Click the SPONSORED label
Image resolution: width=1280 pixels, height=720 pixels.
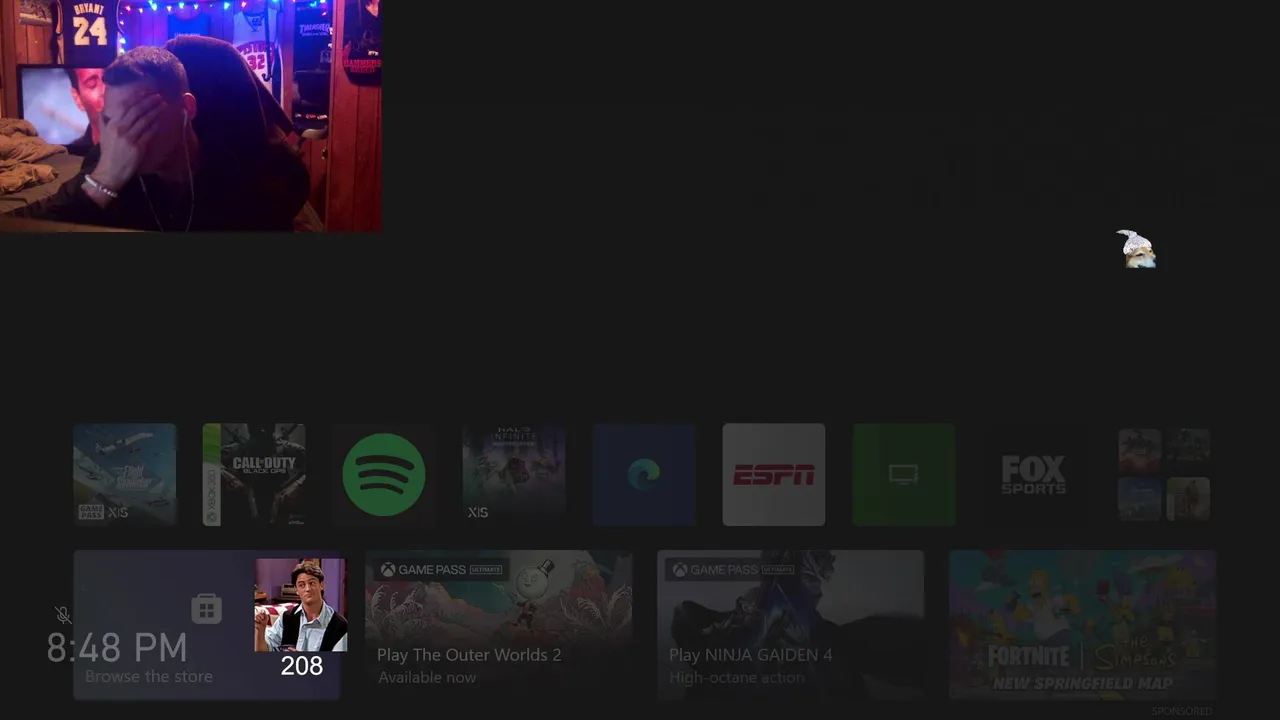1182,711
